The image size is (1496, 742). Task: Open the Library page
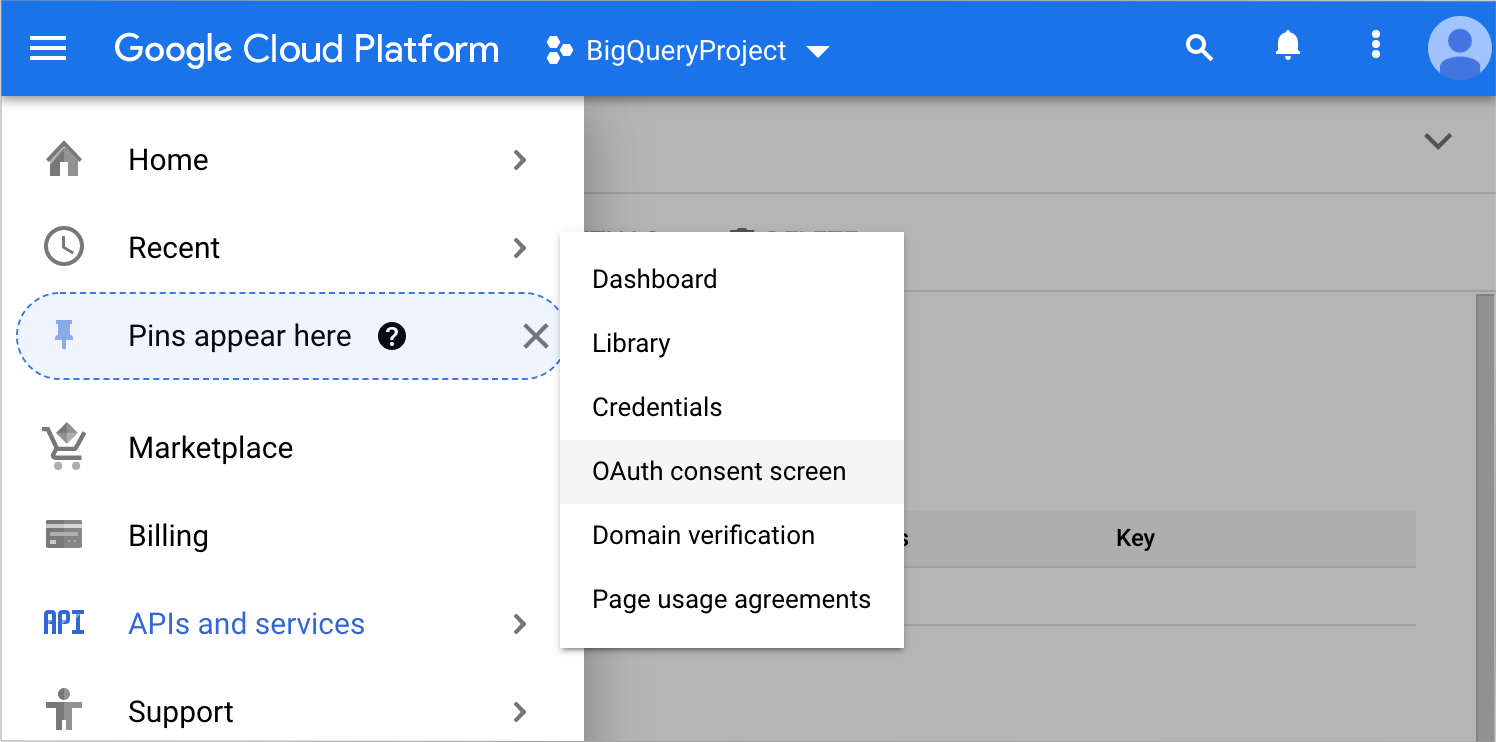(630, 343)
